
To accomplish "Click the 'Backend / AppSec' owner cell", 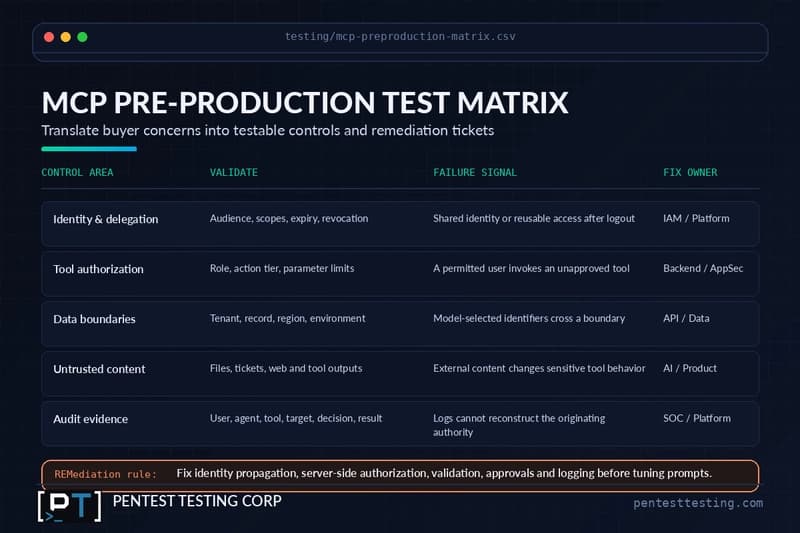I will pos(703,268).
